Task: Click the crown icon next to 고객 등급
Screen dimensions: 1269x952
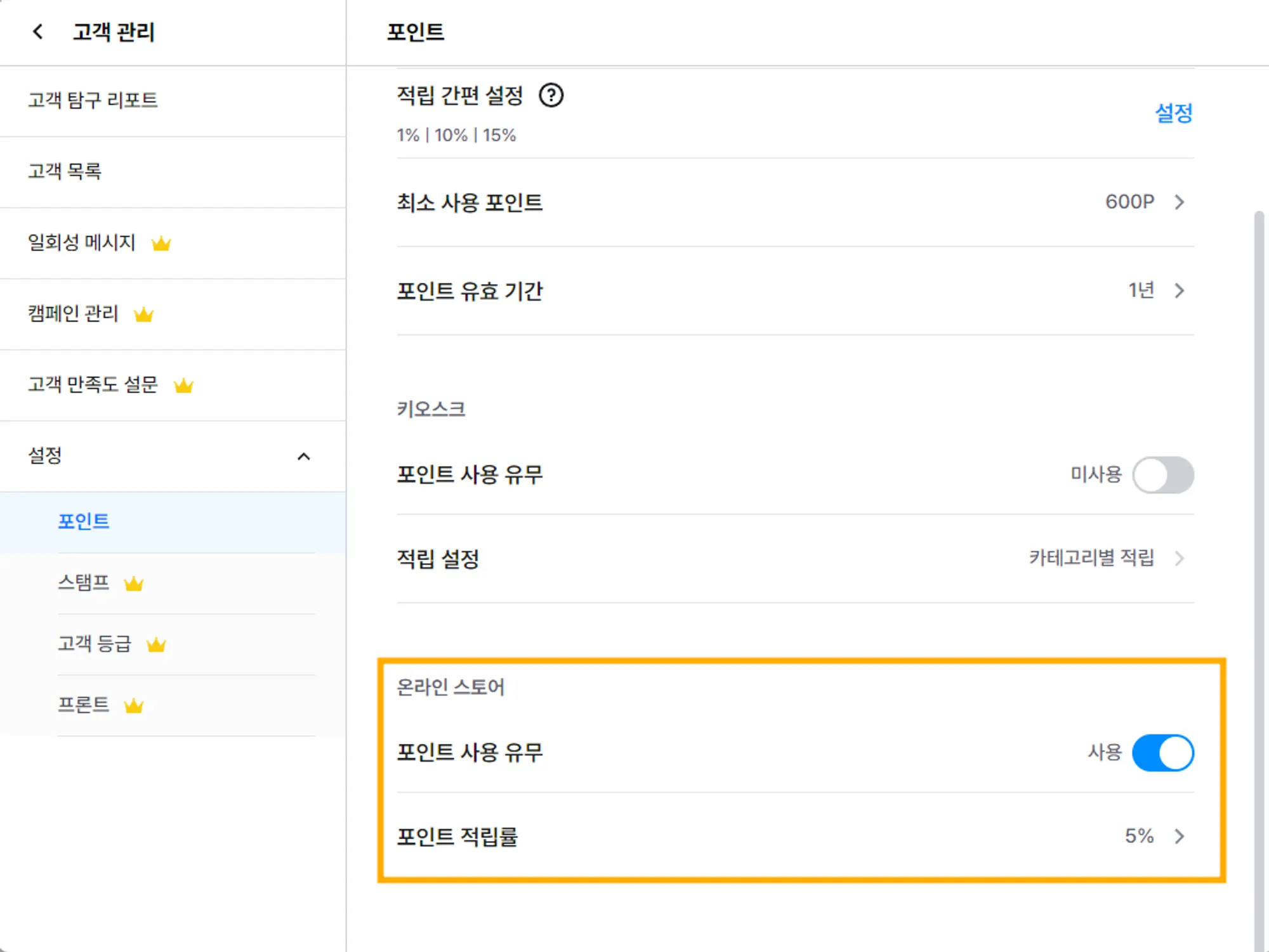Action: (x=156, y=645)
